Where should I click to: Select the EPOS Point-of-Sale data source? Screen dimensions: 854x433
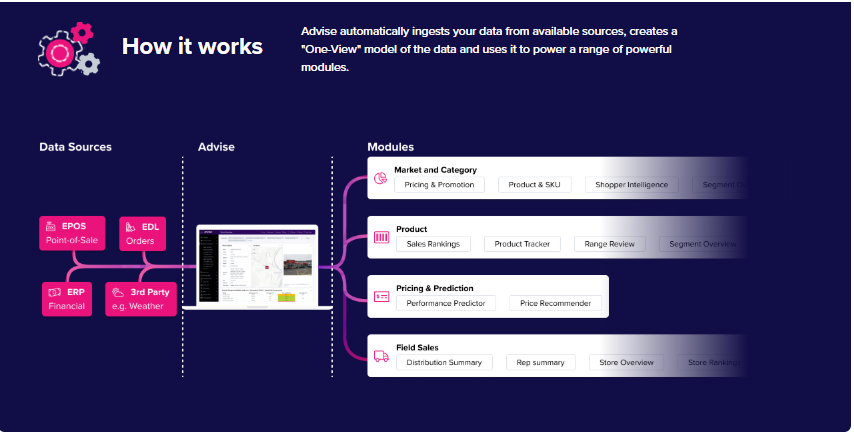tap(72, 233)
